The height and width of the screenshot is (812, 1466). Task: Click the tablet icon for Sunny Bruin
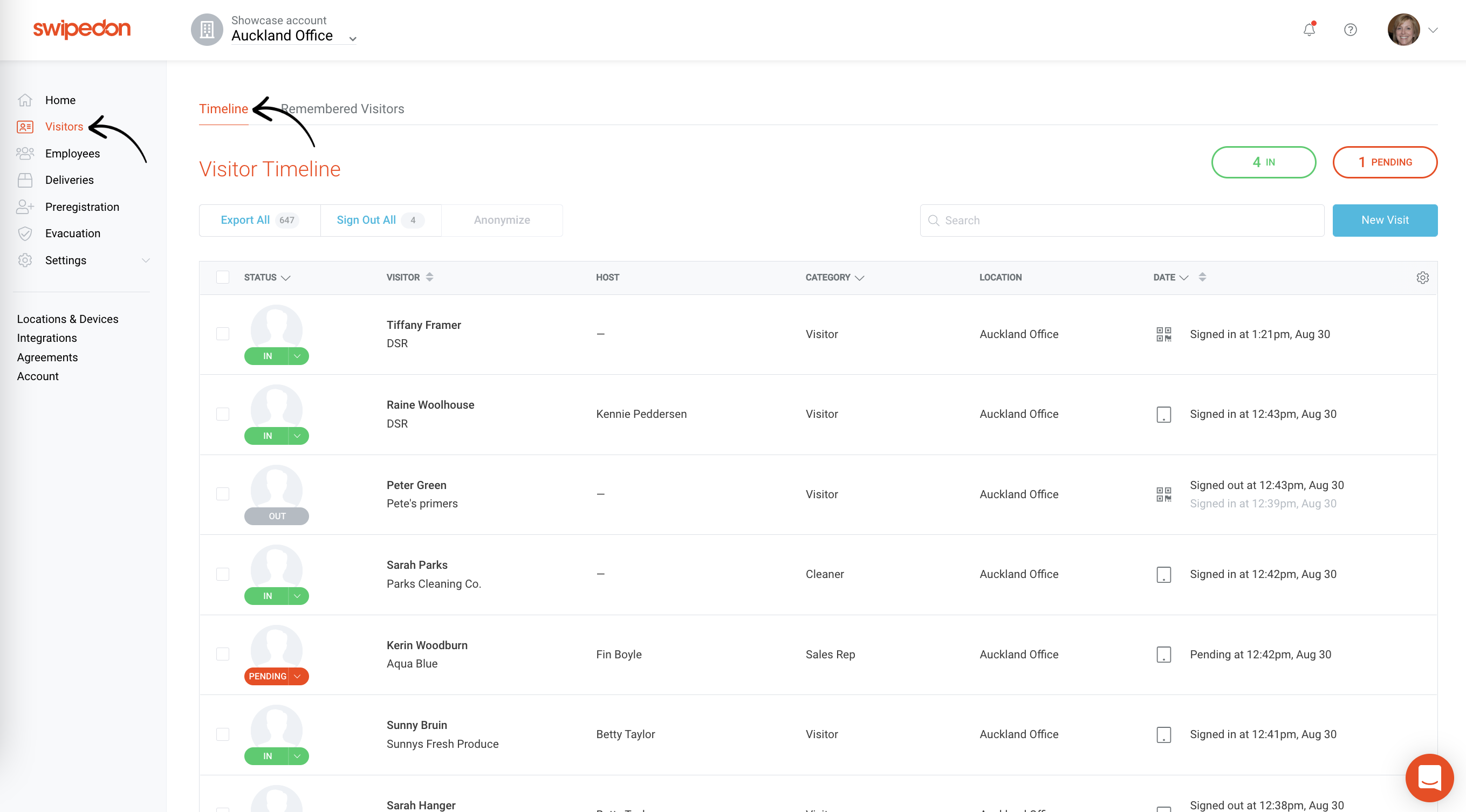[1164, 734]
